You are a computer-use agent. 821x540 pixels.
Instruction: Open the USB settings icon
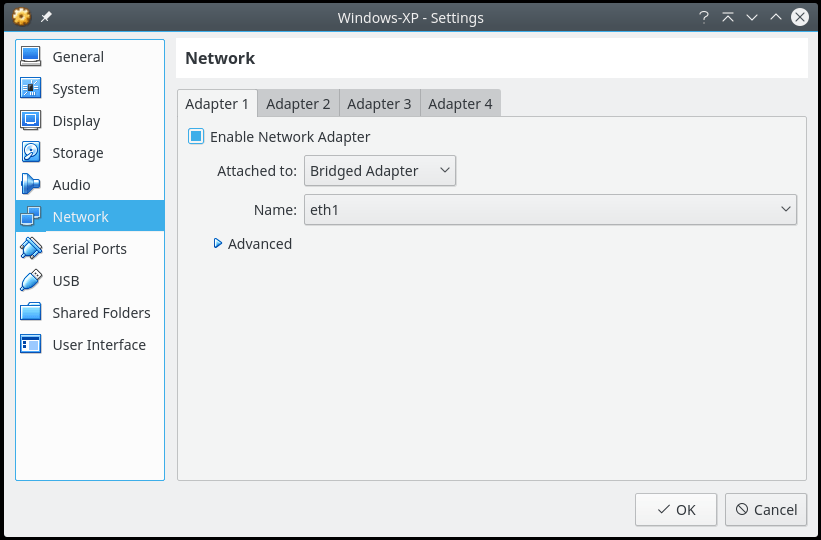[x=31, y=281]
